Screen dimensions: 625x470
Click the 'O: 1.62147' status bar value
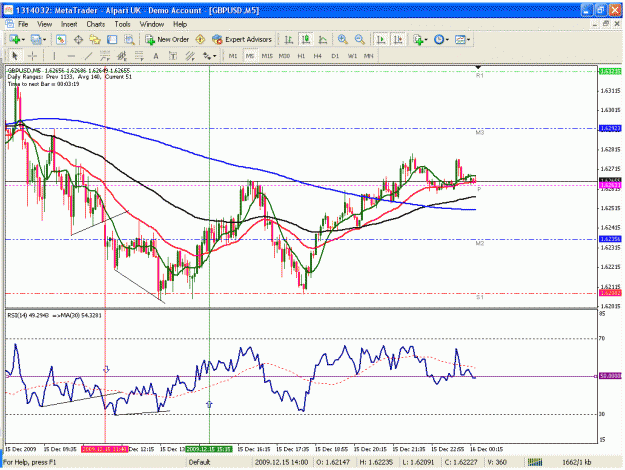click(333, 462)
